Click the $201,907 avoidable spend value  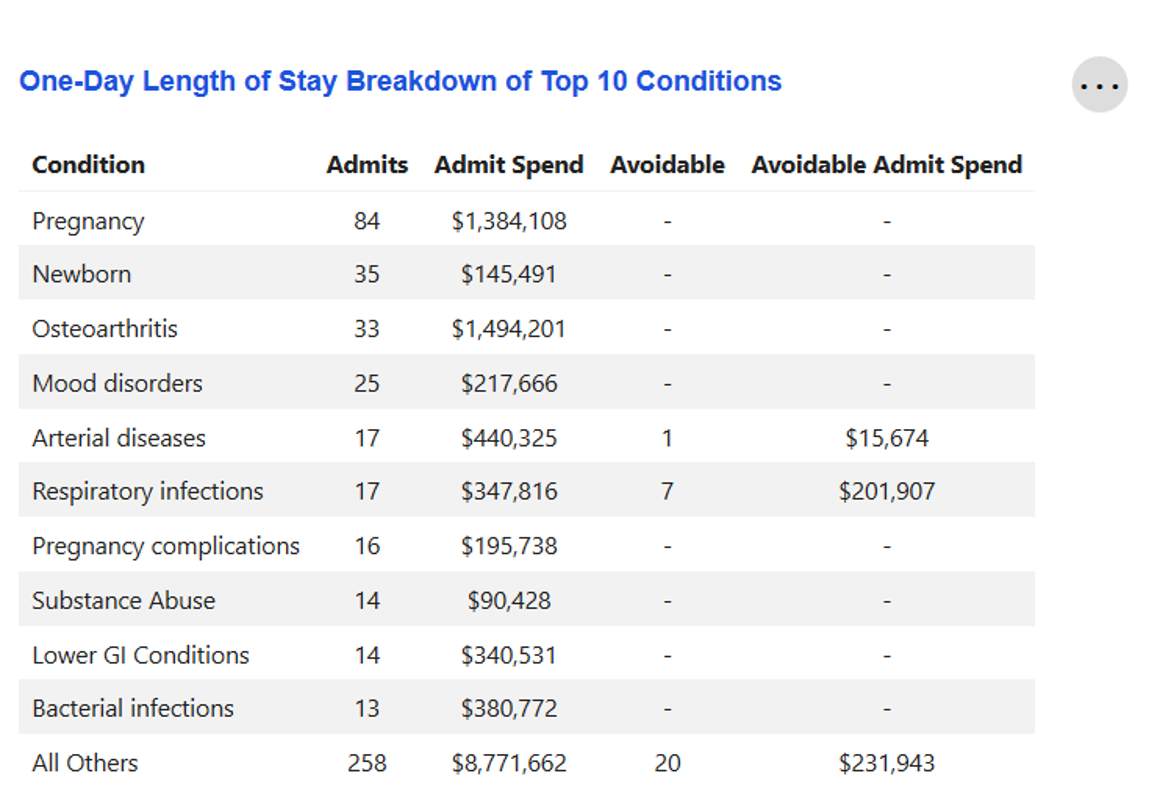pos(886,492)
